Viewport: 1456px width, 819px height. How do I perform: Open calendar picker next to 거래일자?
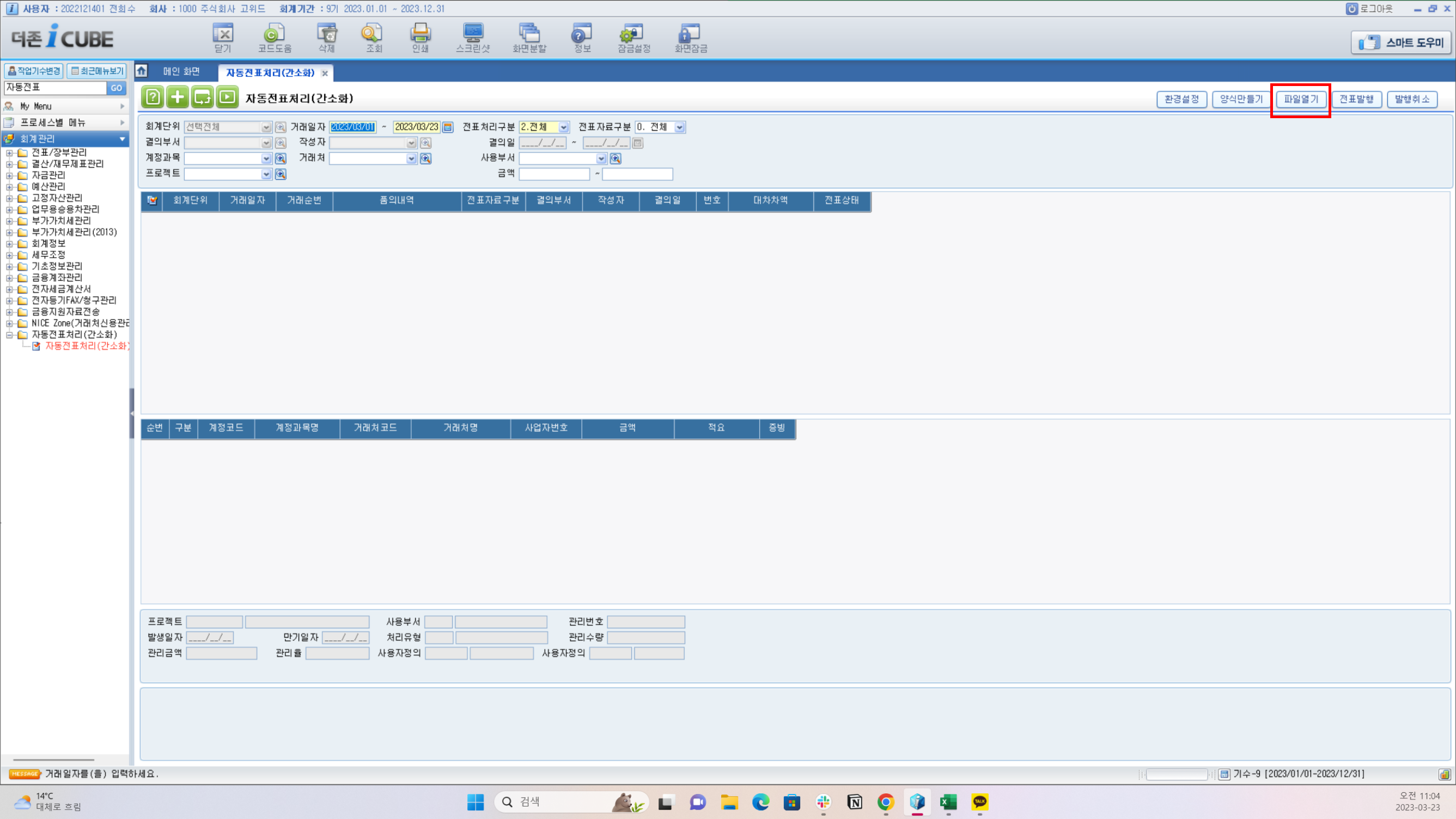point(448,127)
